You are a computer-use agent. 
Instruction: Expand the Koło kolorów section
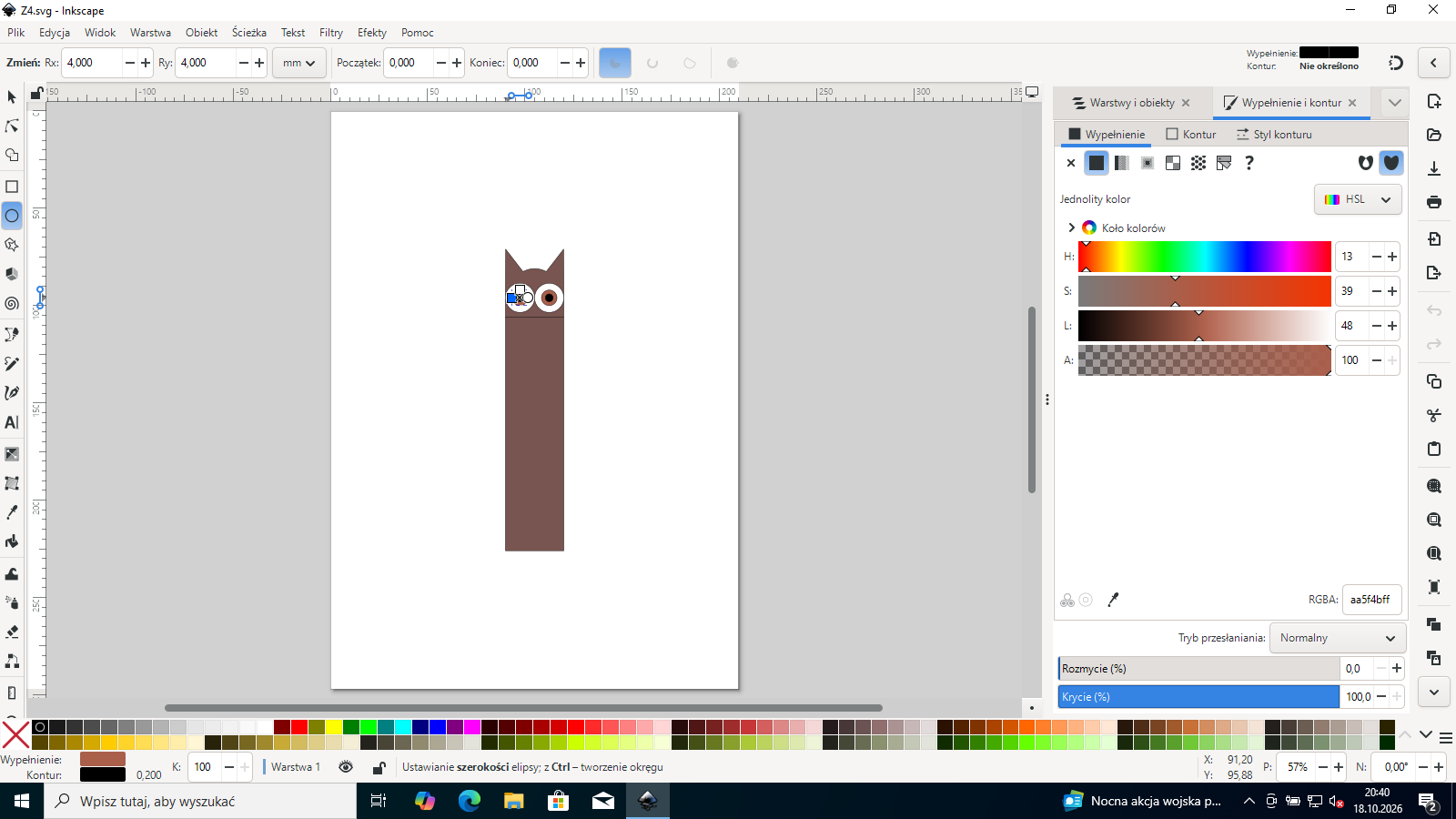pos(1071,227)
